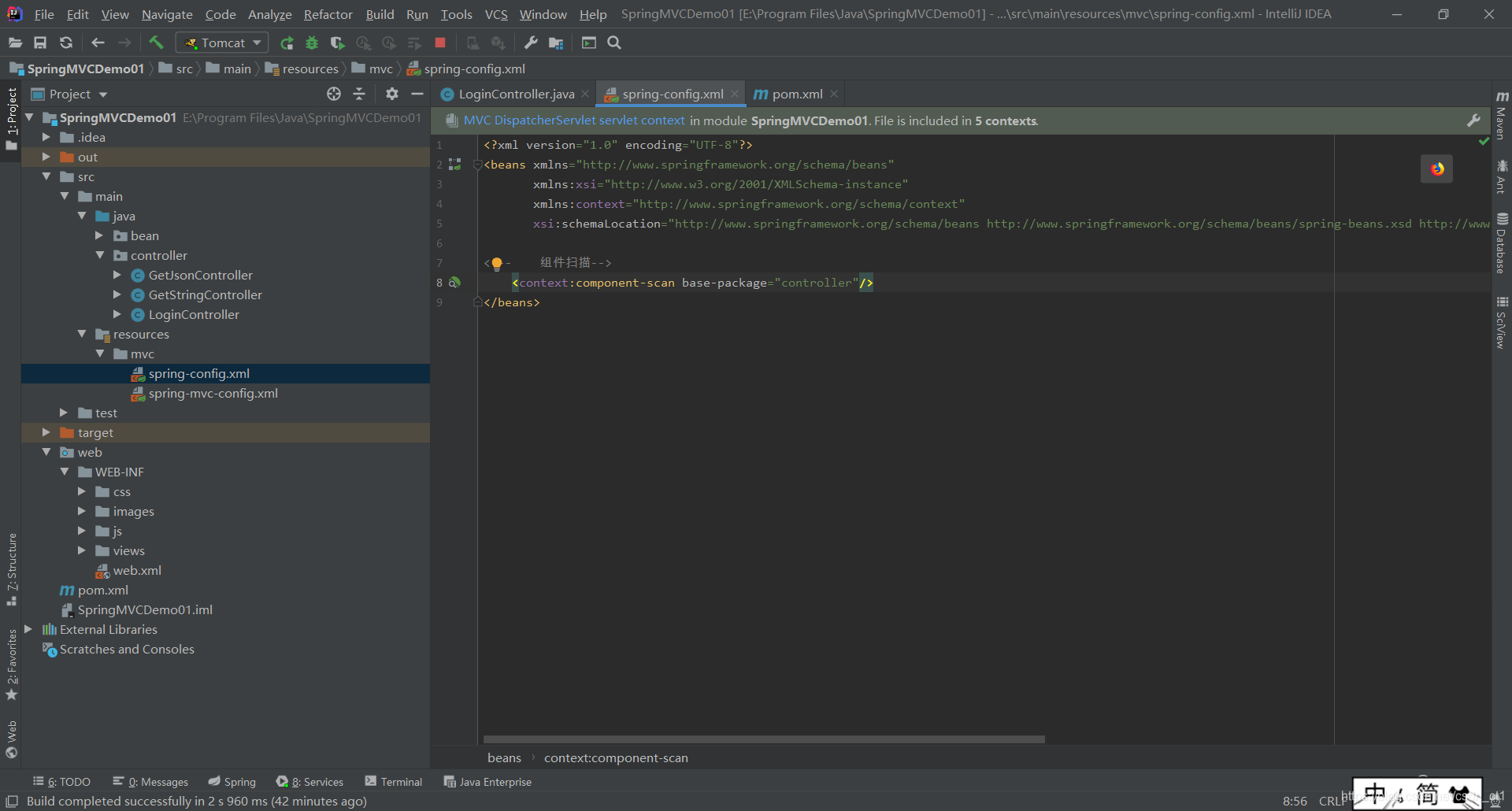
Task: Collapse all in Project panel
Action: pyautogui.click(x=359, y=94)
